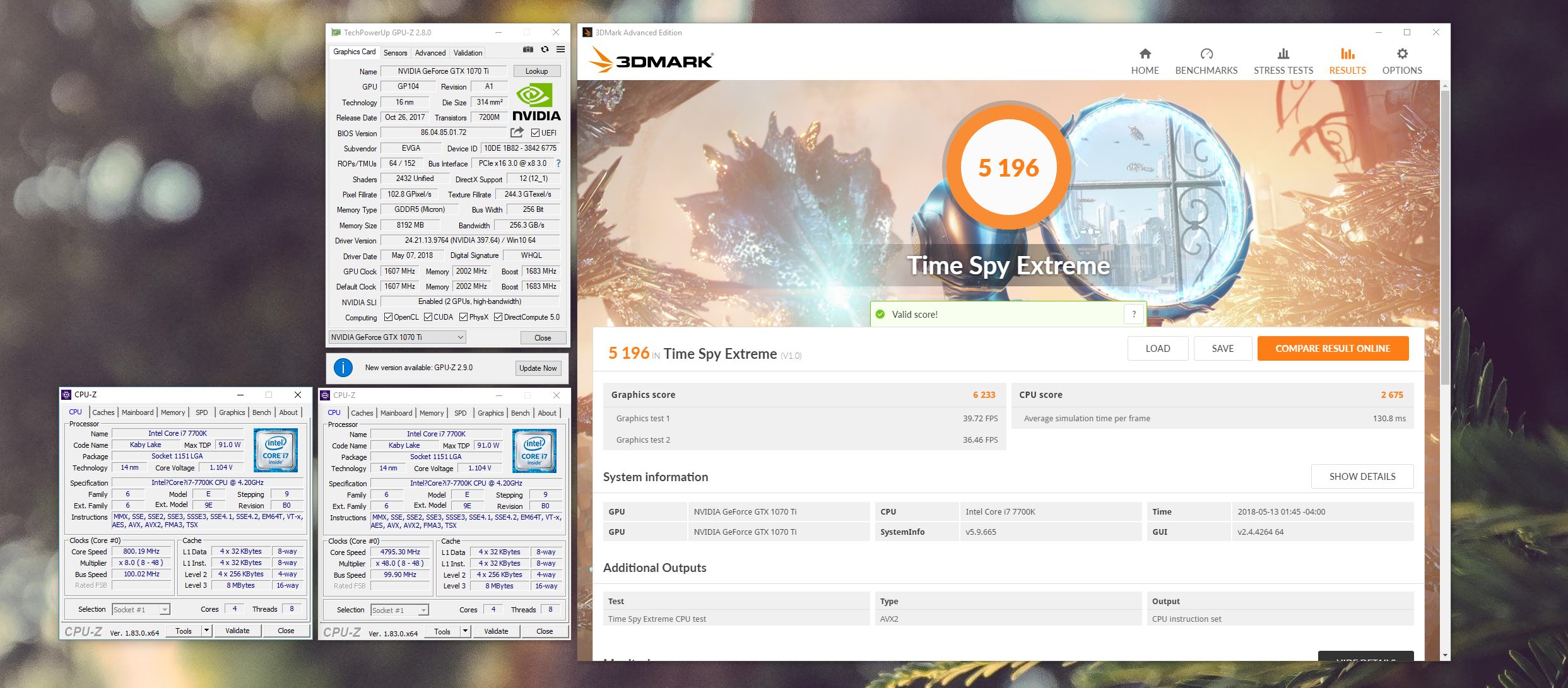Click Close button in GPU-Z
1568x688 pixels.
click(x=543, y=338)
